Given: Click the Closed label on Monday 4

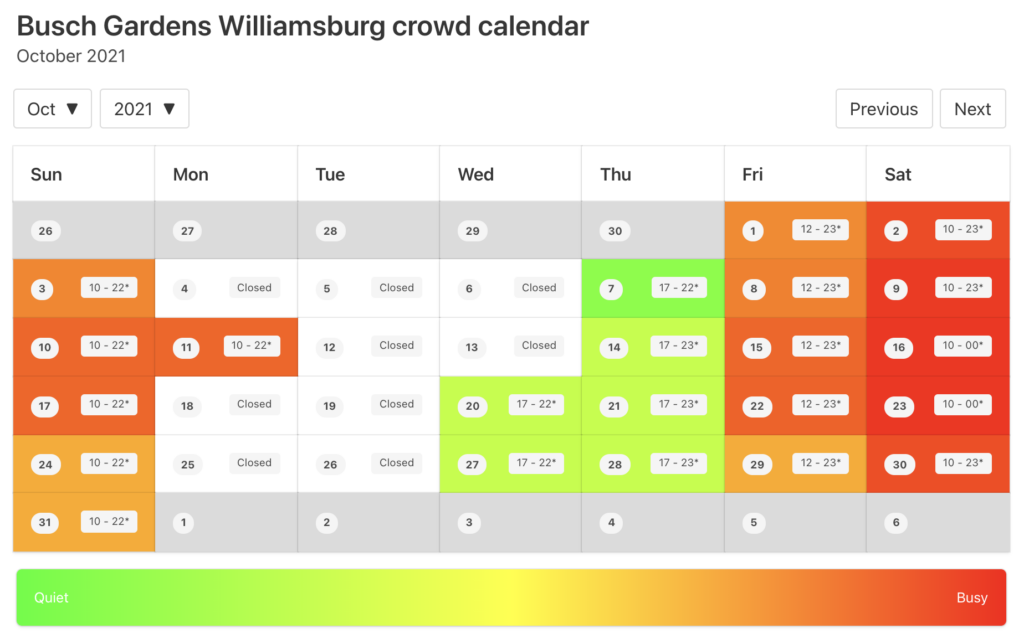Looking at the screenshot, I should 254,287.
